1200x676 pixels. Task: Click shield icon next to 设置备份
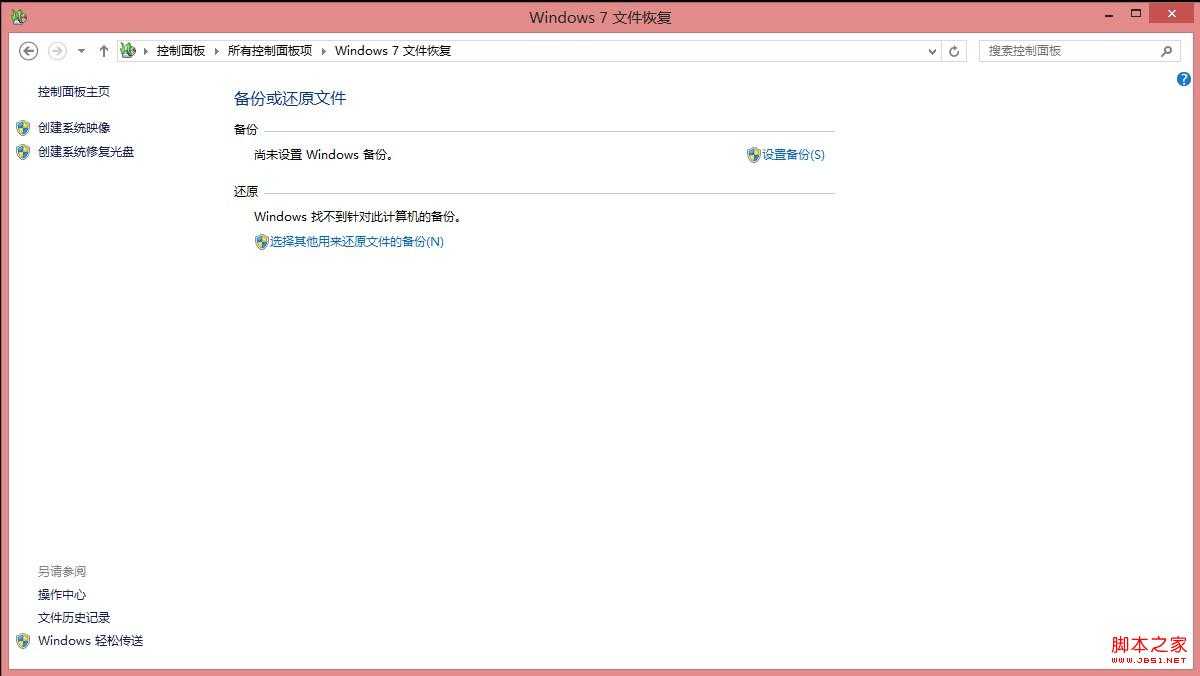click(x=754, y=155)
